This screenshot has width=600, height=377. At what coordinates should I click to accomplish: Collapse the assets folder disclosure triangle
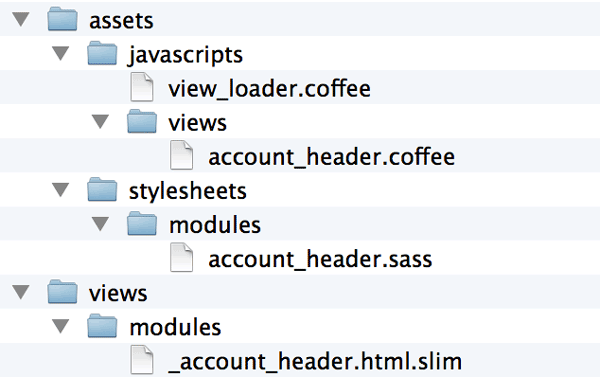tap(21, 19)
